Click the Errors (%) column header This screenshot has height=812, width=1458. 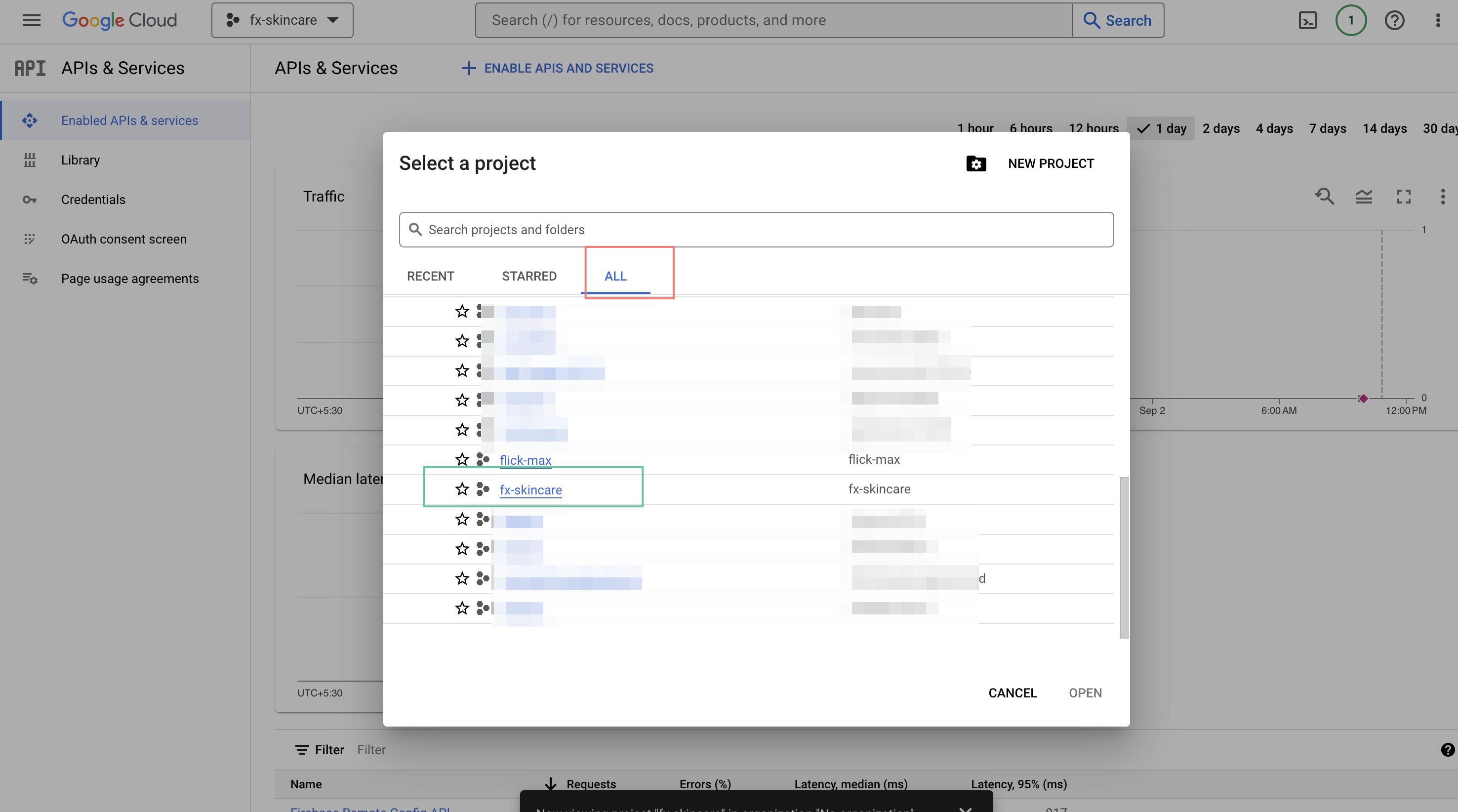tap(705, 784)
